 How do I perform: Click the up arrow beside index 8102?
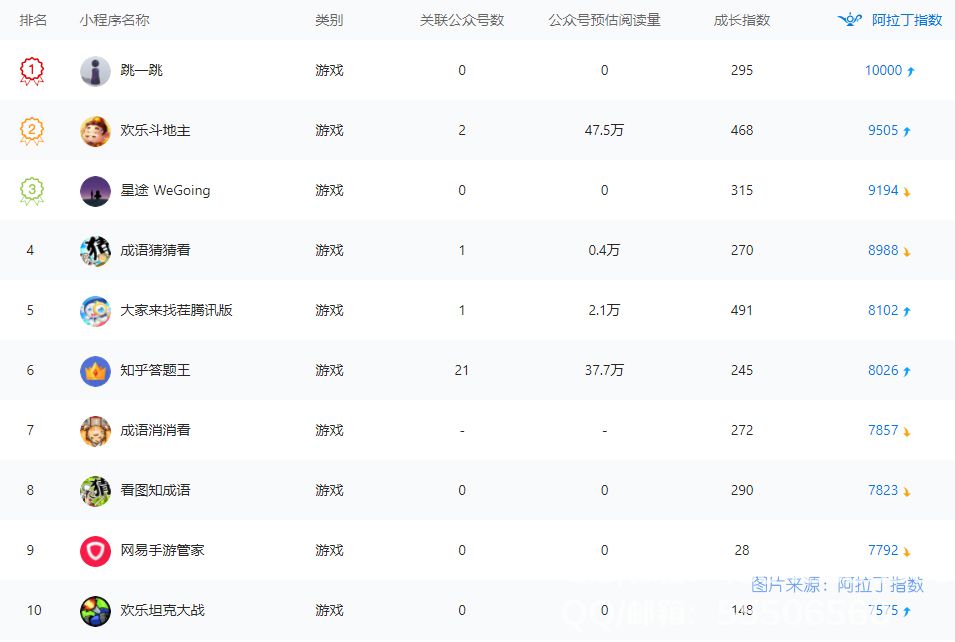click(x=907, y=311)
